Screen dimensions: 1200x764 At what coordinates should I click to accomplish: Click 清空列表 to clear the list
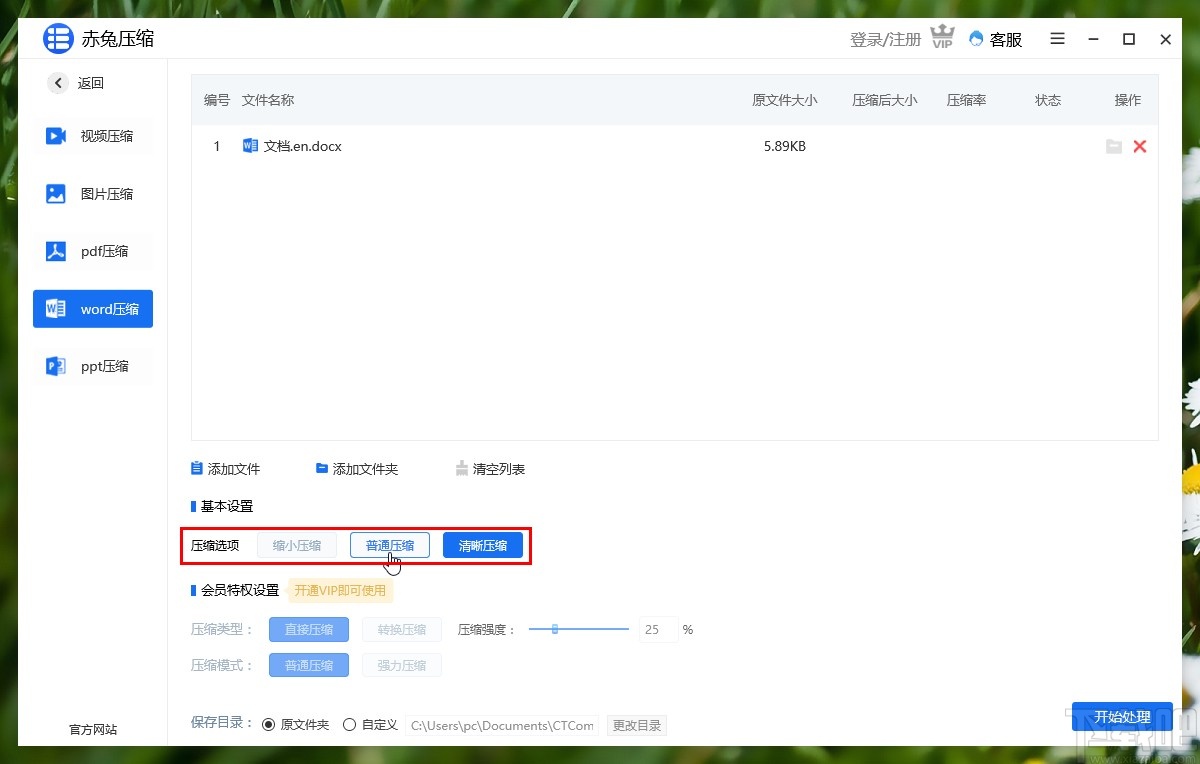[x=490, y=469]
